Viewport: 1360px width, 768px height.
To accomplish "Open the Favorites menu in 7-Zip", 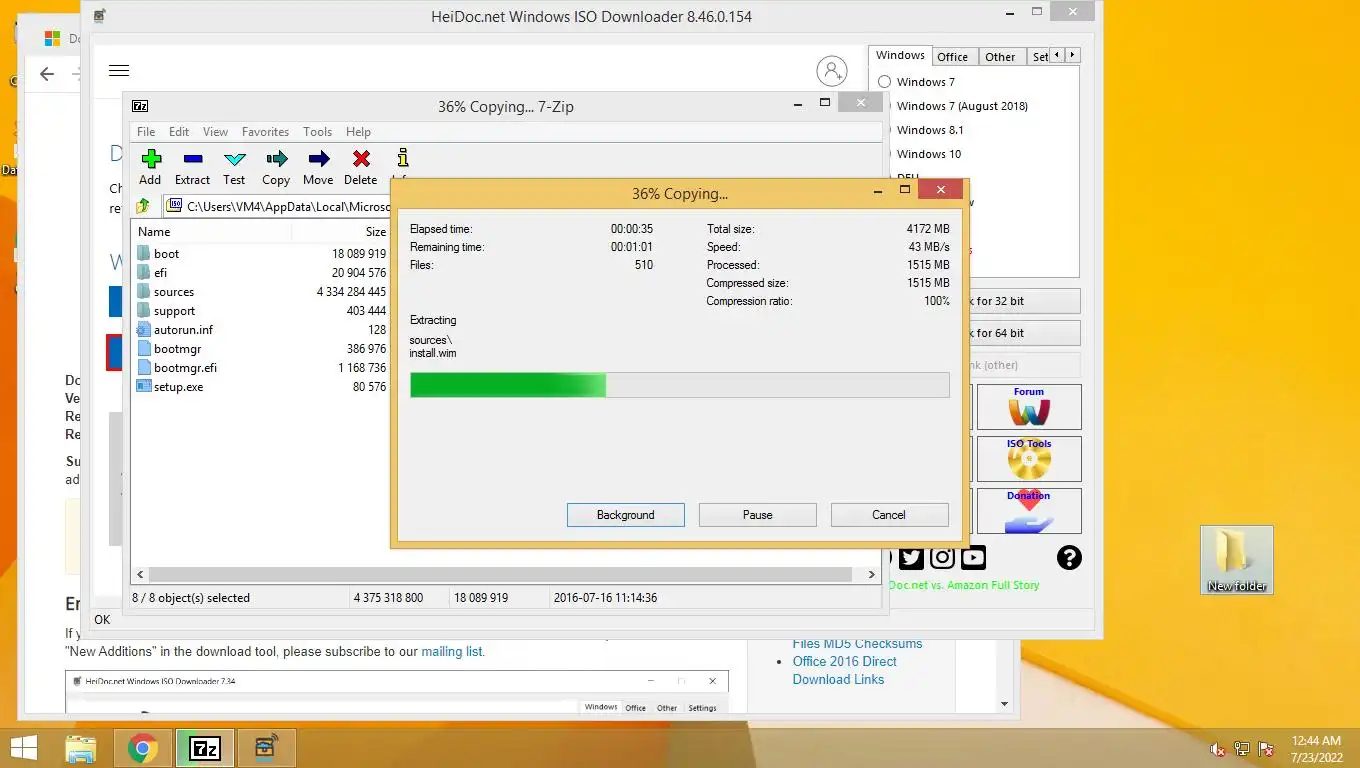I will (x=265, y=132).
